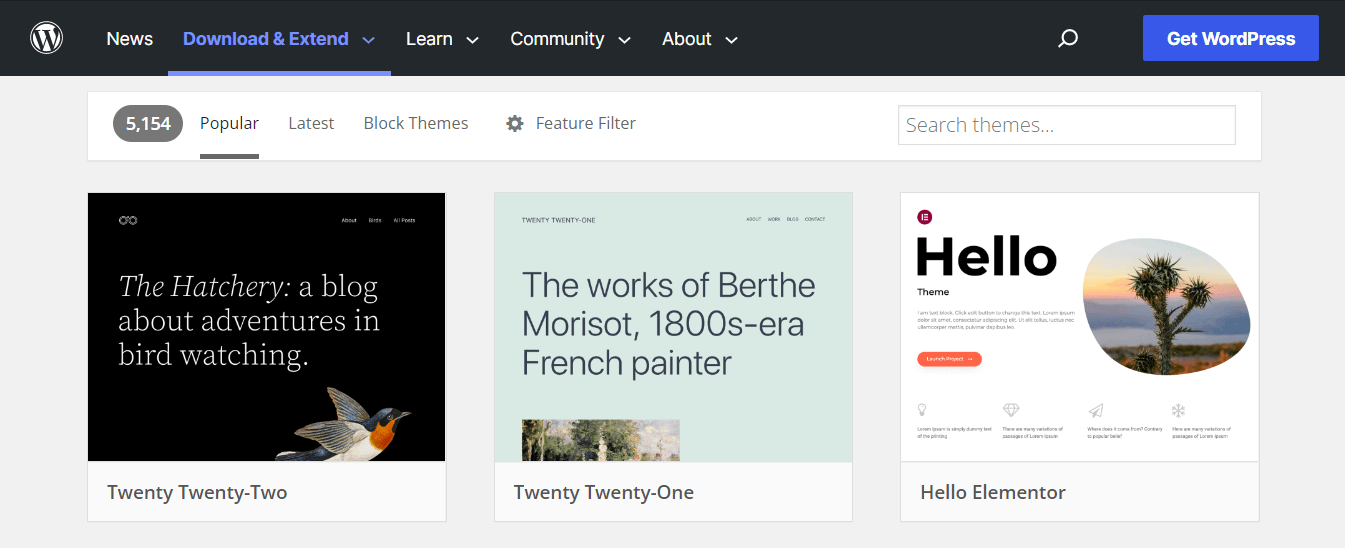Click the Hello Elementor theme title

point(993,492)
